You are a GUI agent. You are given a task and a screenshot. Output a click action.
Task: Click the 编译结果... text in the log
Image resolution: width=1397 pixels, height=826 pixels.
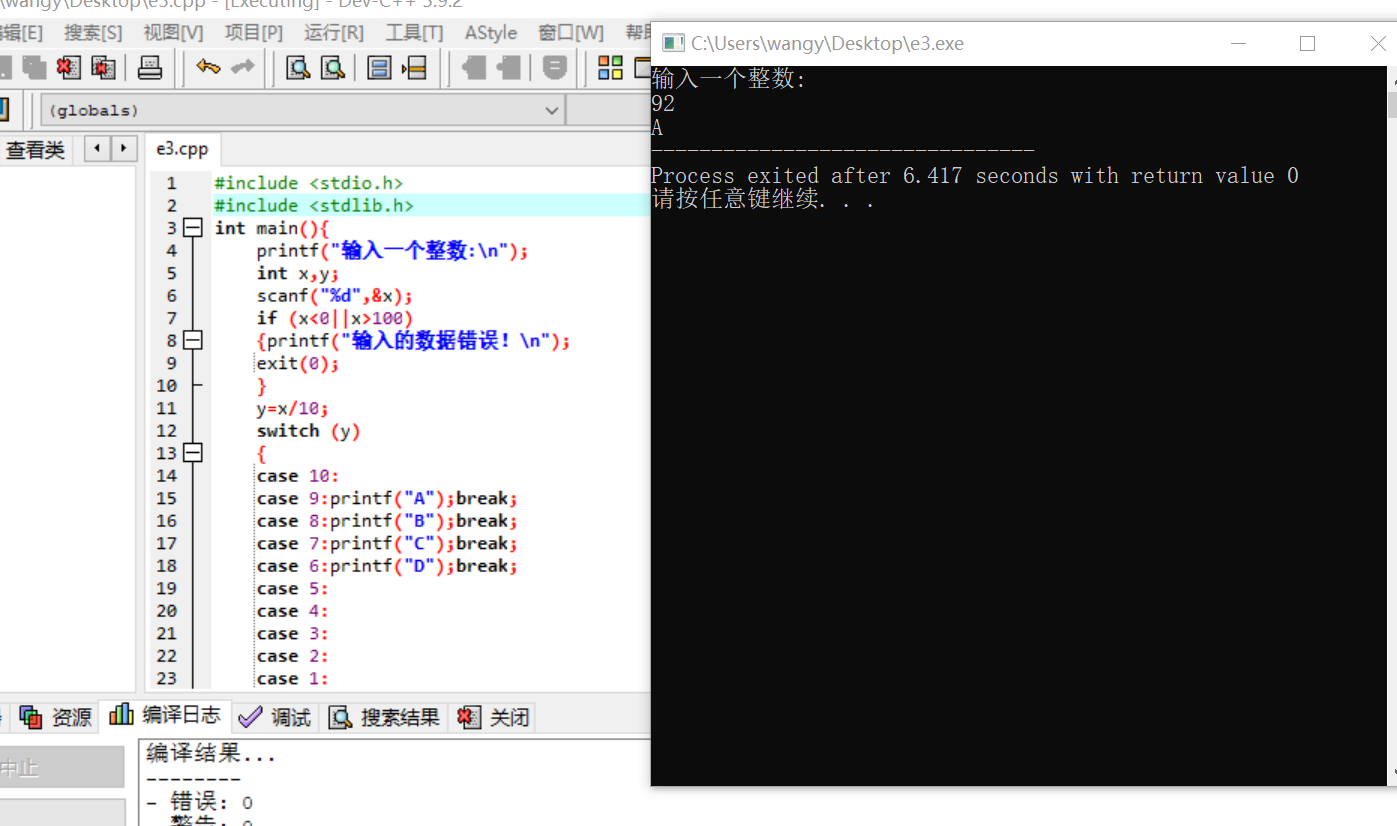point(211,754)
